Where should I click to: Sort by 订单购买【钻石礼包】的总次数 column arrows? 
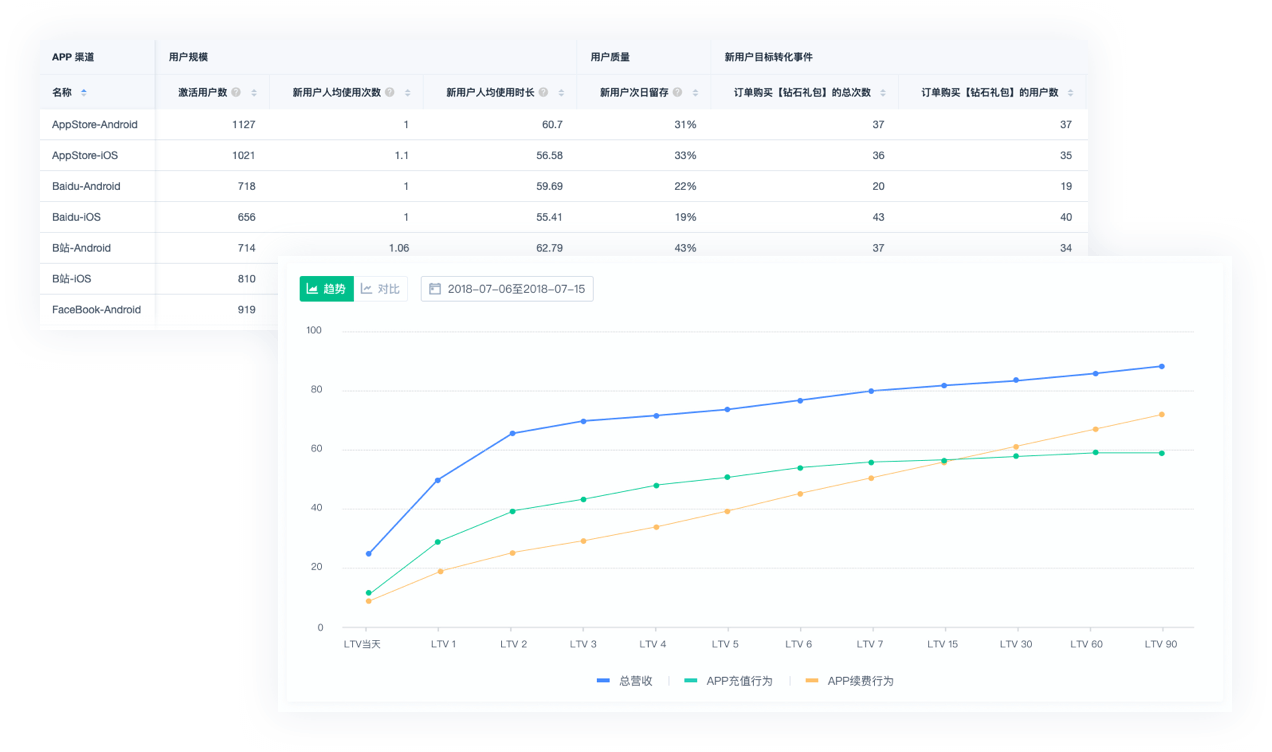883,93
